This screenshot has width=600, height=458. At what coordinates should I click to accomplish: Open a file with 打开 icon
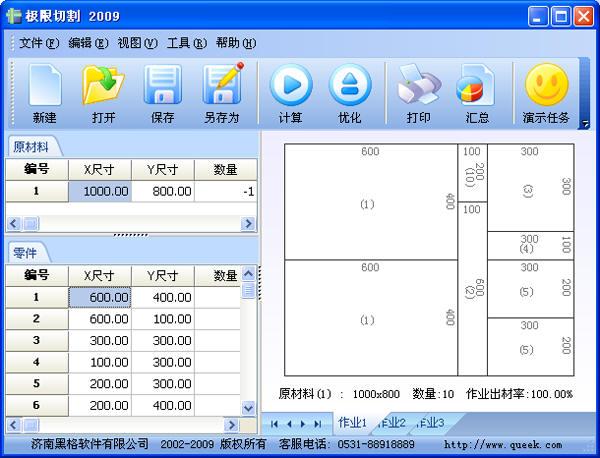click(x=103, y=85)
